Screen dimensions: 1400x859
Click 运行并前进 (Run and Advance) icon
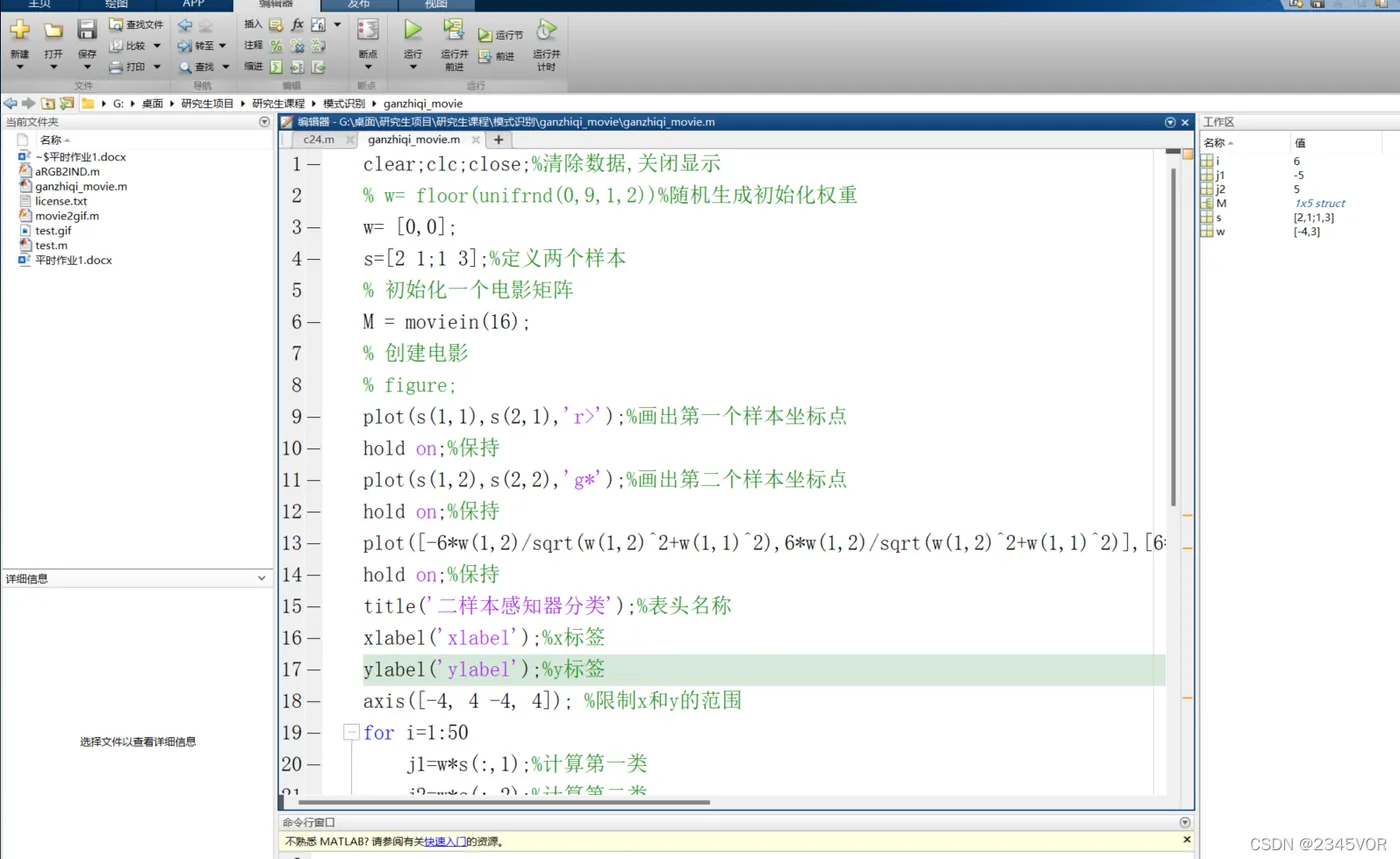454,30
